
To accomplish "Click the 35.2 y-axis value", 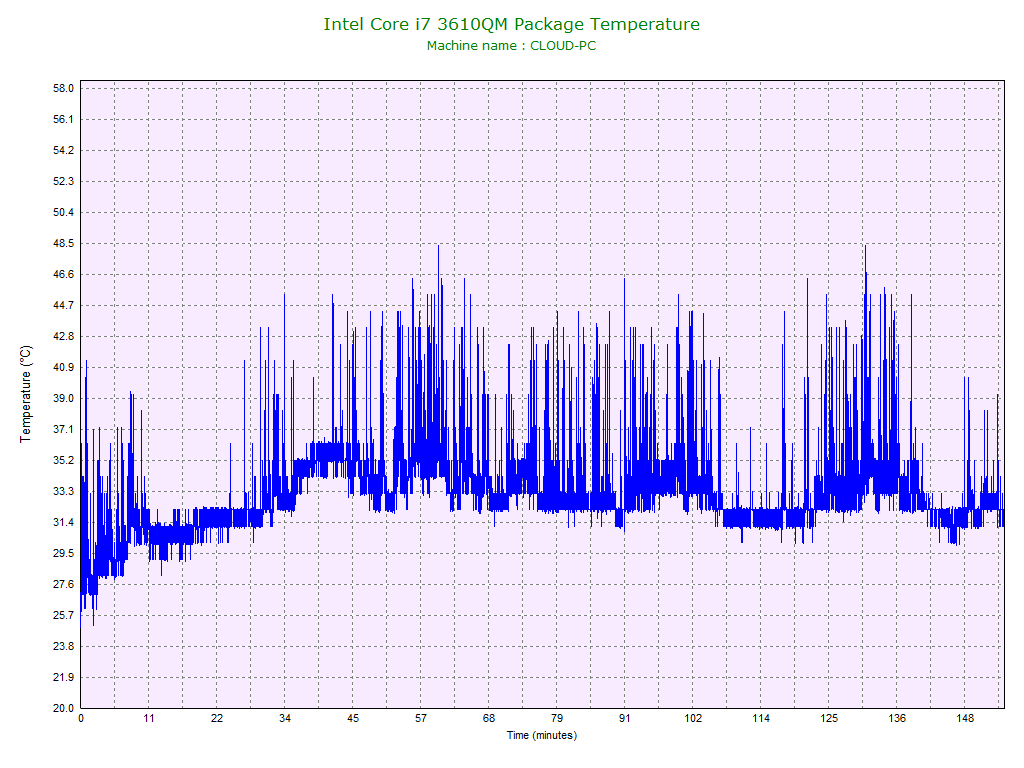I will click(63, 460).
